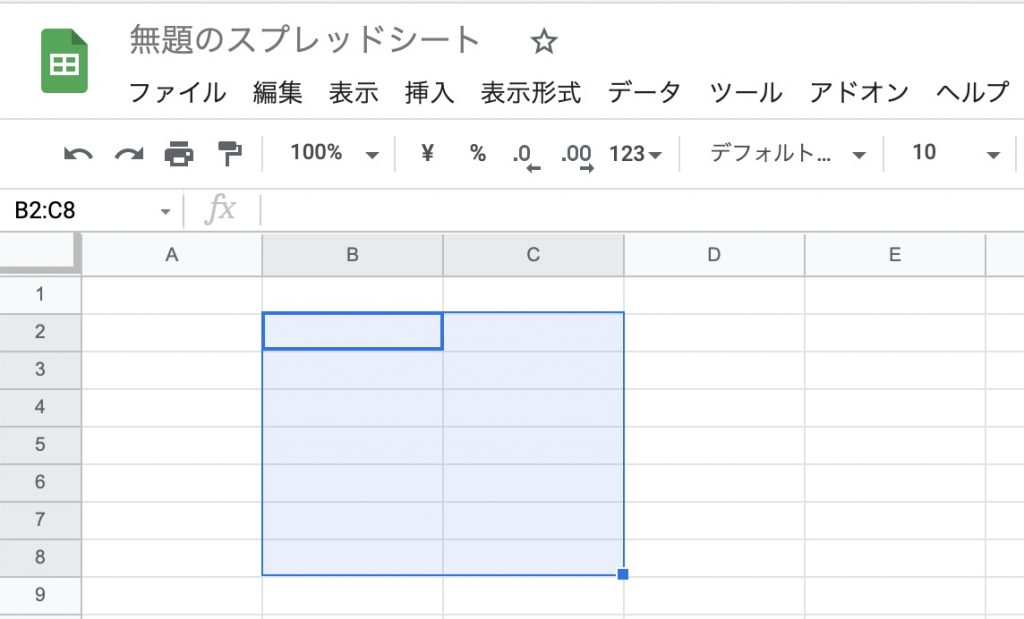The width and height of the screenshot is (1024, 619).
Task: Open the 123 number format dropdown
Action: click(x=636, y=154)
